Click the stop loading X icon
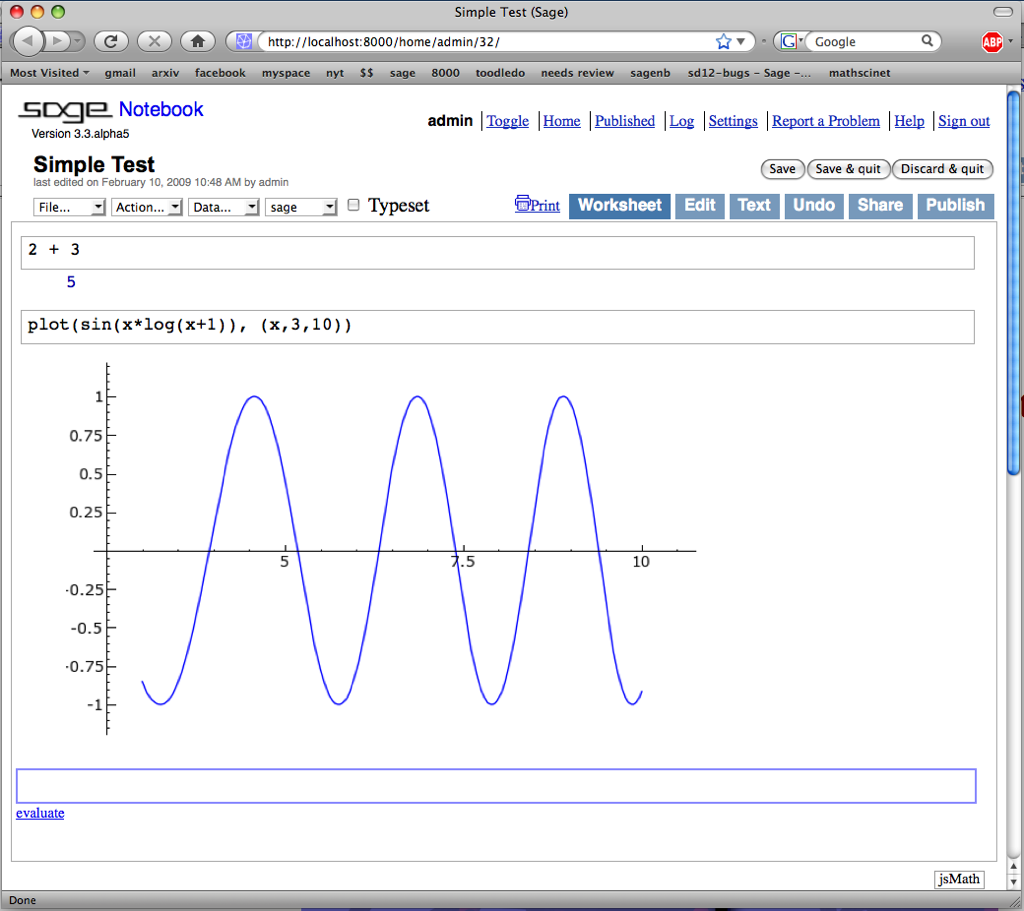 pos(154,41)
